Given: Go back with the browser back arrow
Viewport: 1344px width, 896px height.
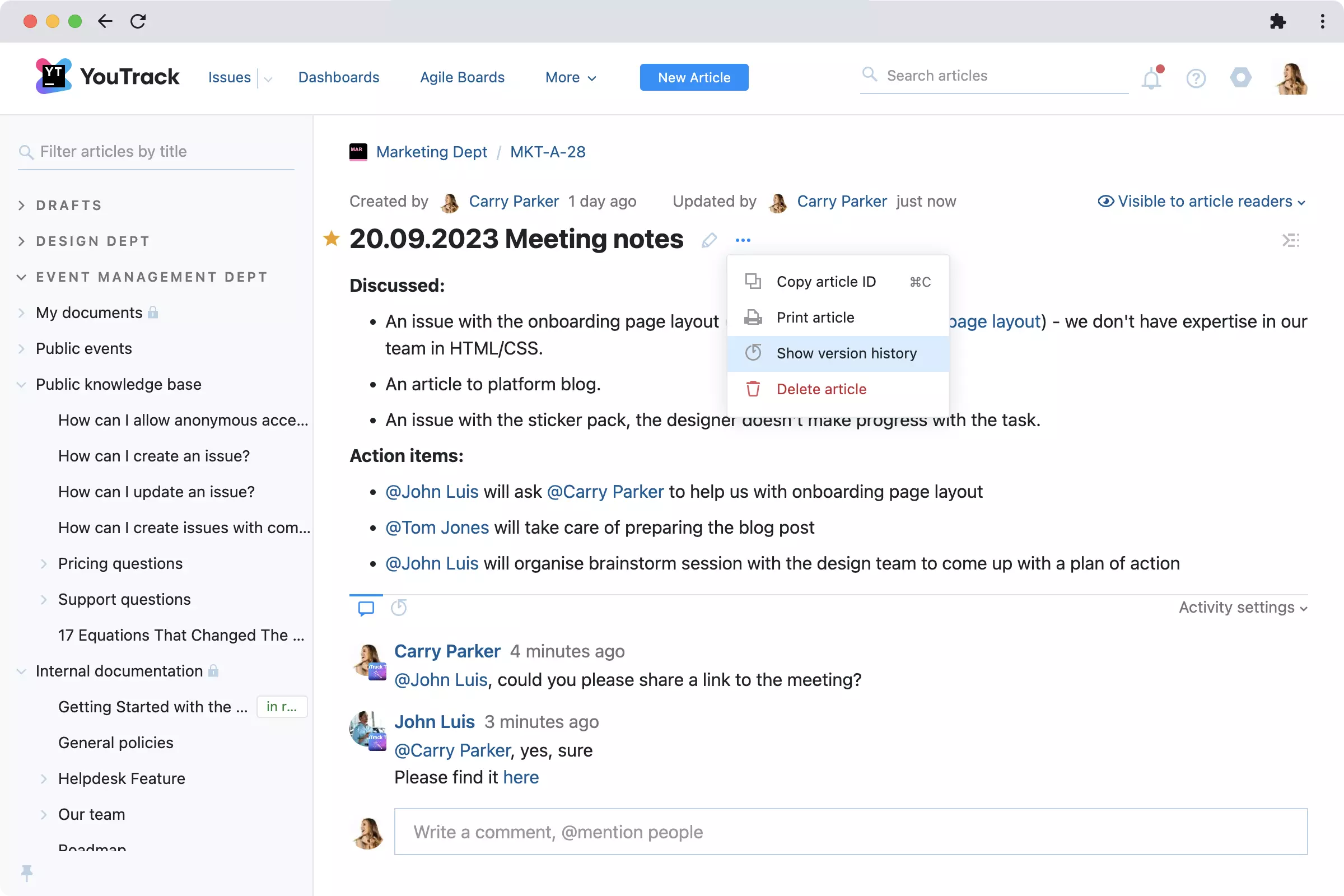Looking at the screenshot, I should [x=105, y=21].
